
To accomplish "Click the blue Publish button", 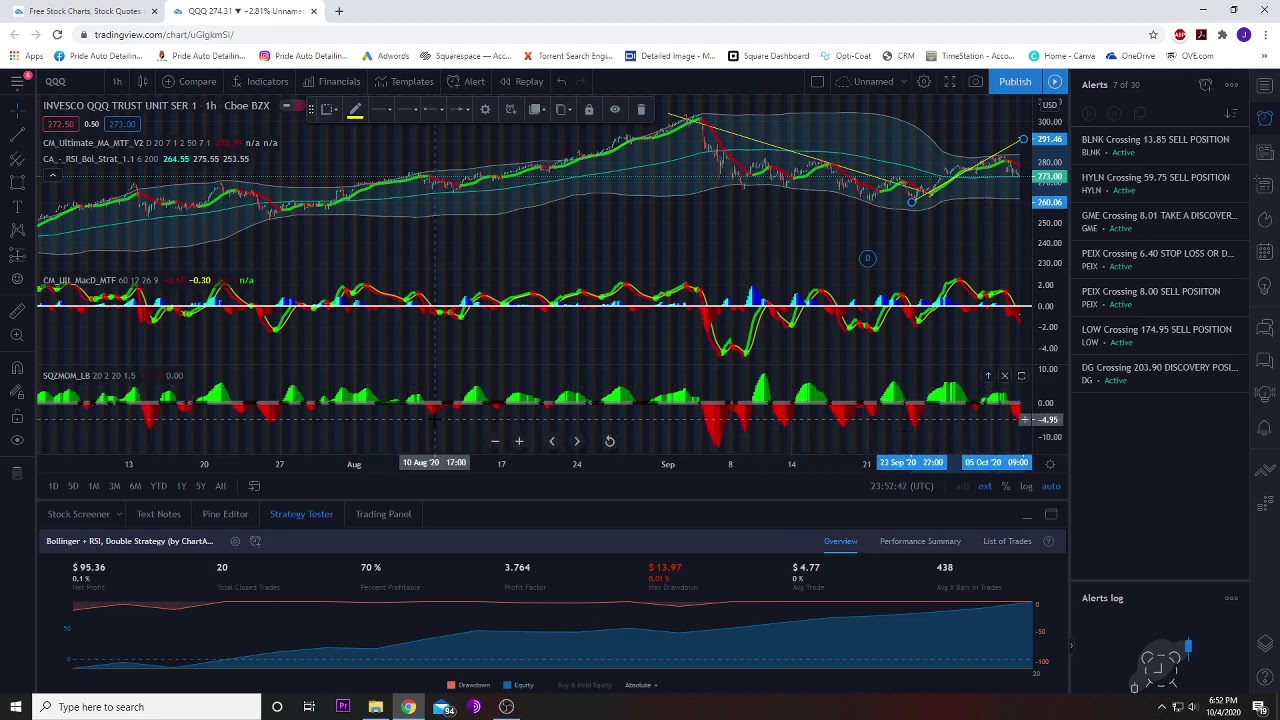I will tap(1014, 82).
